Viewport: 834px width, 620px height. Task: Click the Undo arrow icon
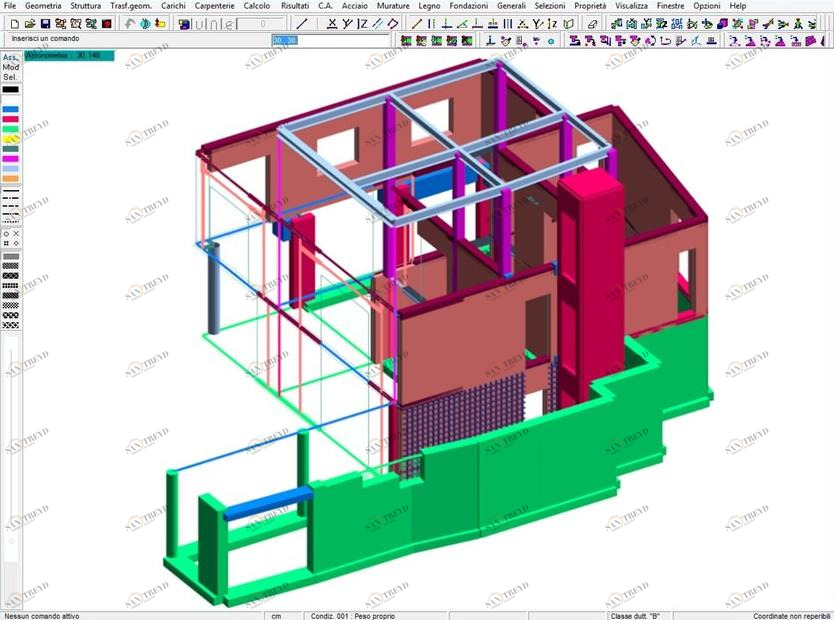click(130, 24)
